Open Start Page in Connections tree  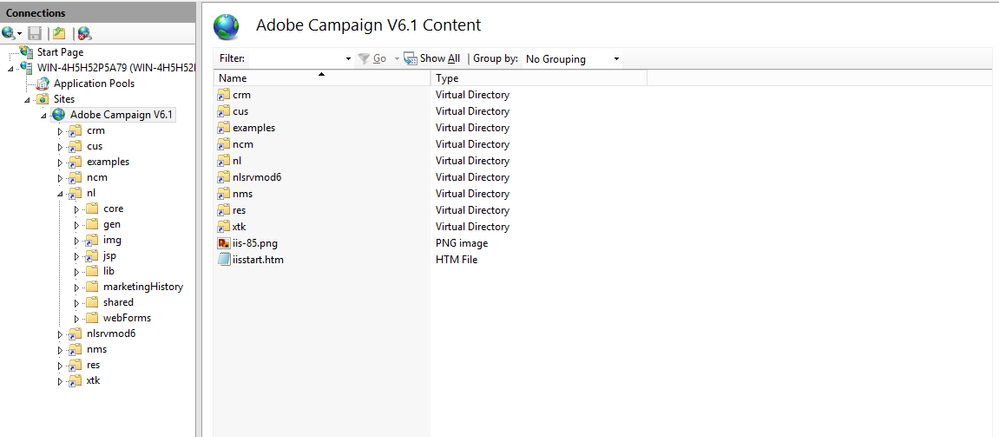[59, 52]
